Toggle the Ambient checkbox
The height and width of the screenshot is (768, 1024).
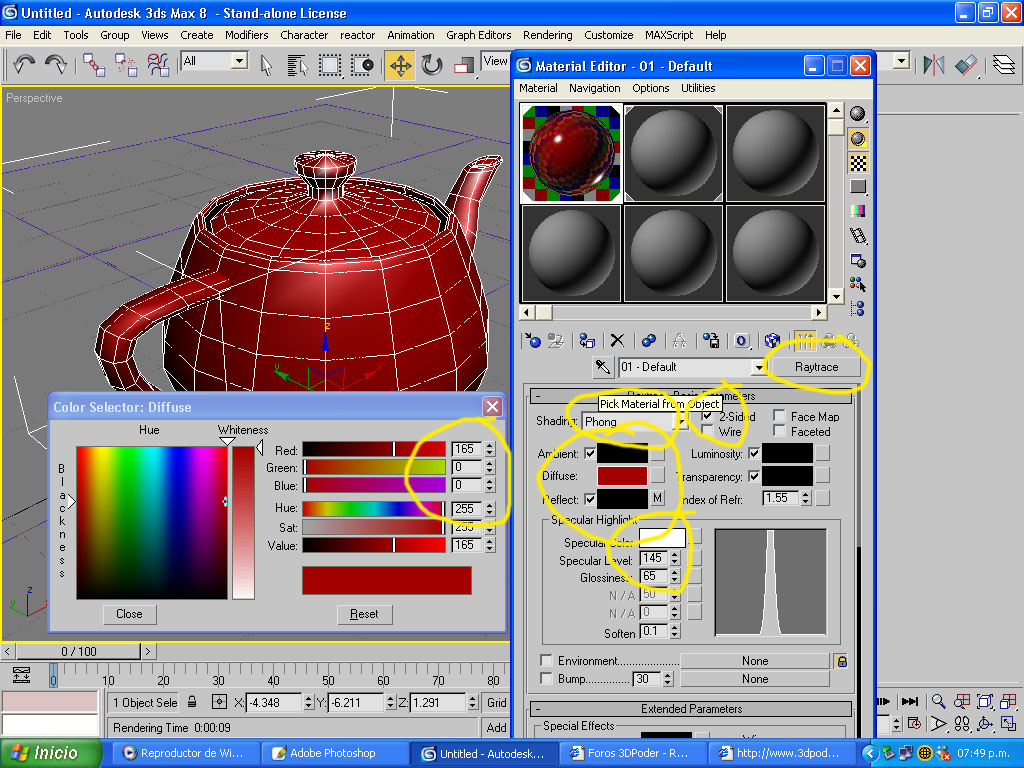pyautogui.click(x=590, y=453)
